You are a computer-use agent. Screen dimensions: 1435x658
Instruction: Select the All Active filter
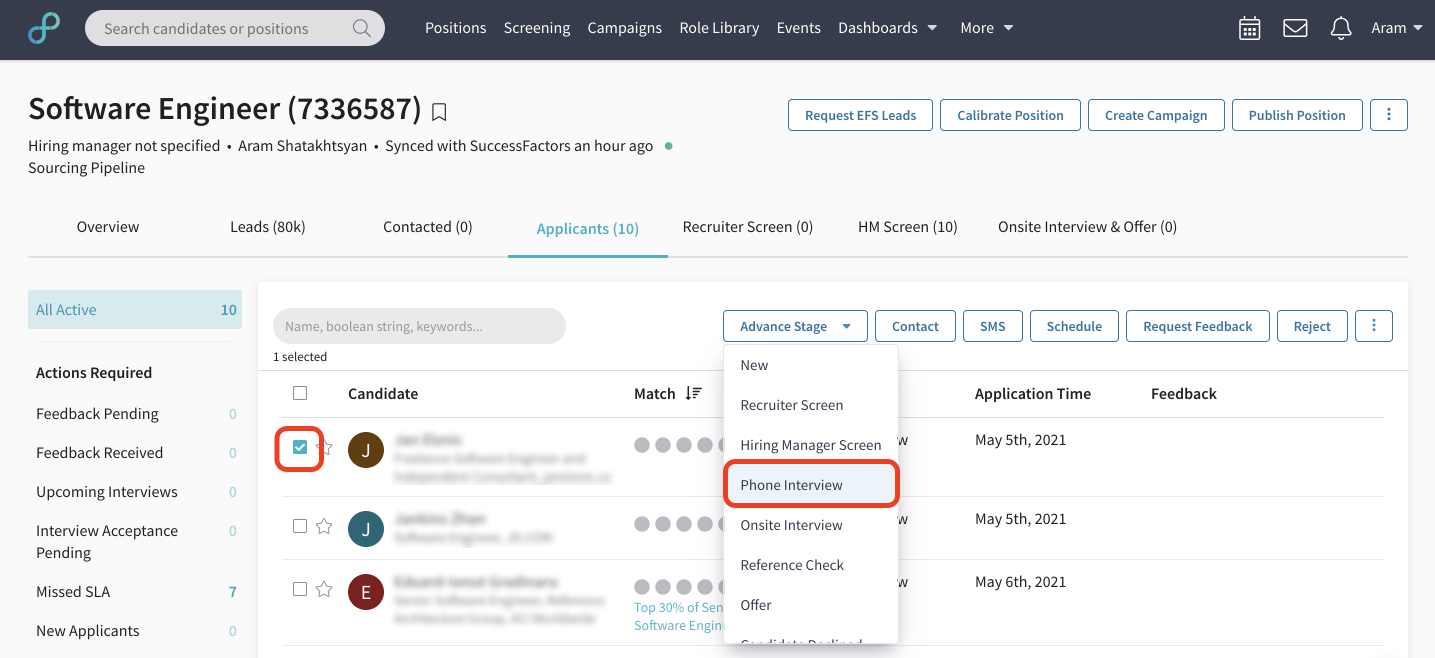[135, 310]
